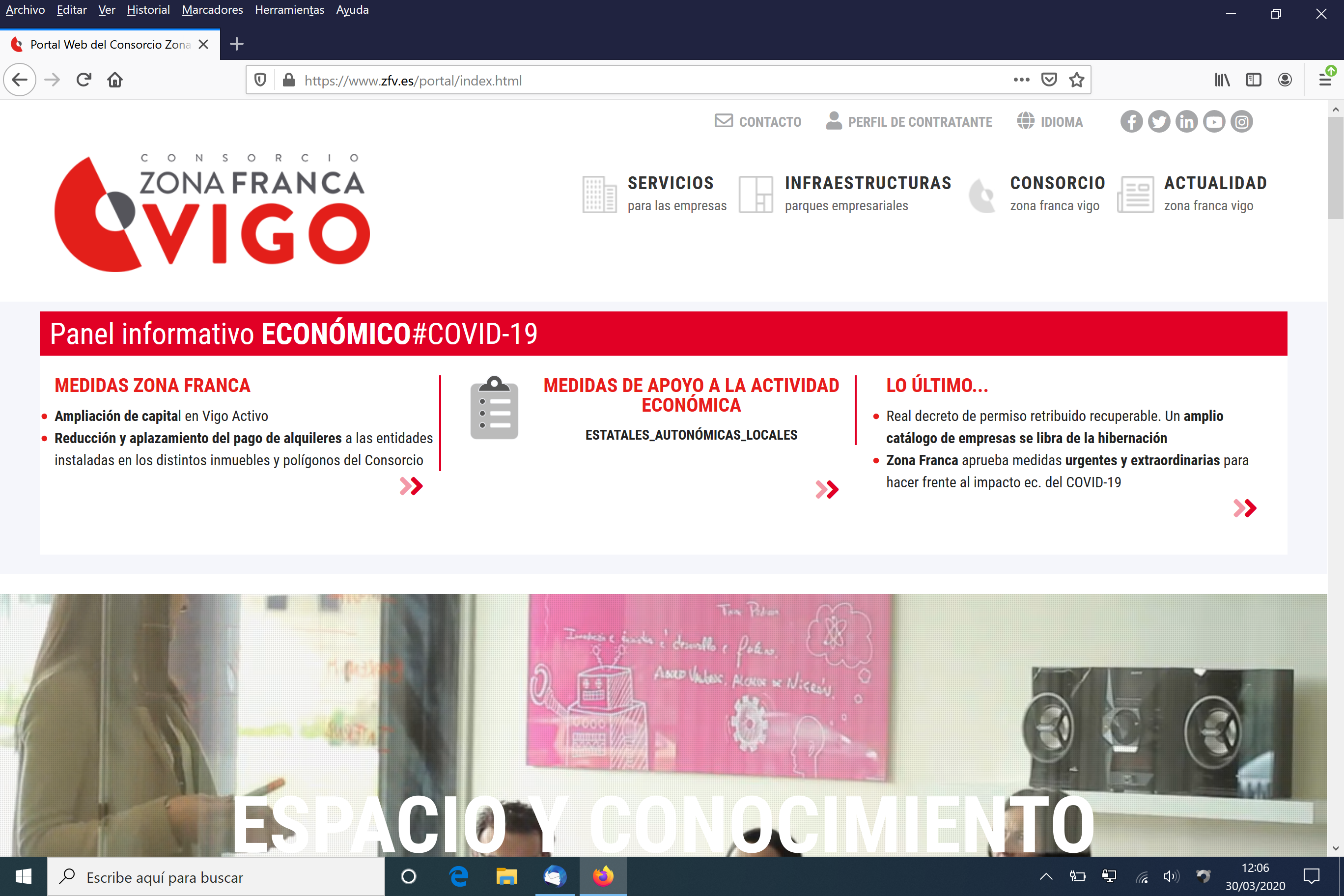1344x896 pixels.
Task: Expand Medidas Zona Franca red arrows
Action: tap(411, 486)
